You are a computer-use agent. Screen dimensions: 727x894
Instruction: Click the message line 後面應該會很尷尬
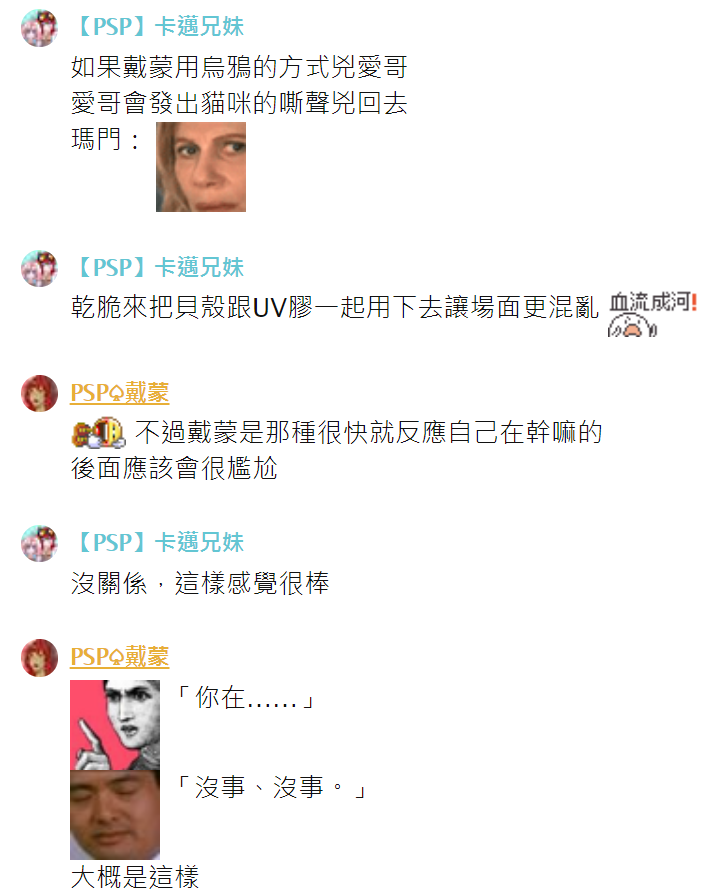pos(174,469)
